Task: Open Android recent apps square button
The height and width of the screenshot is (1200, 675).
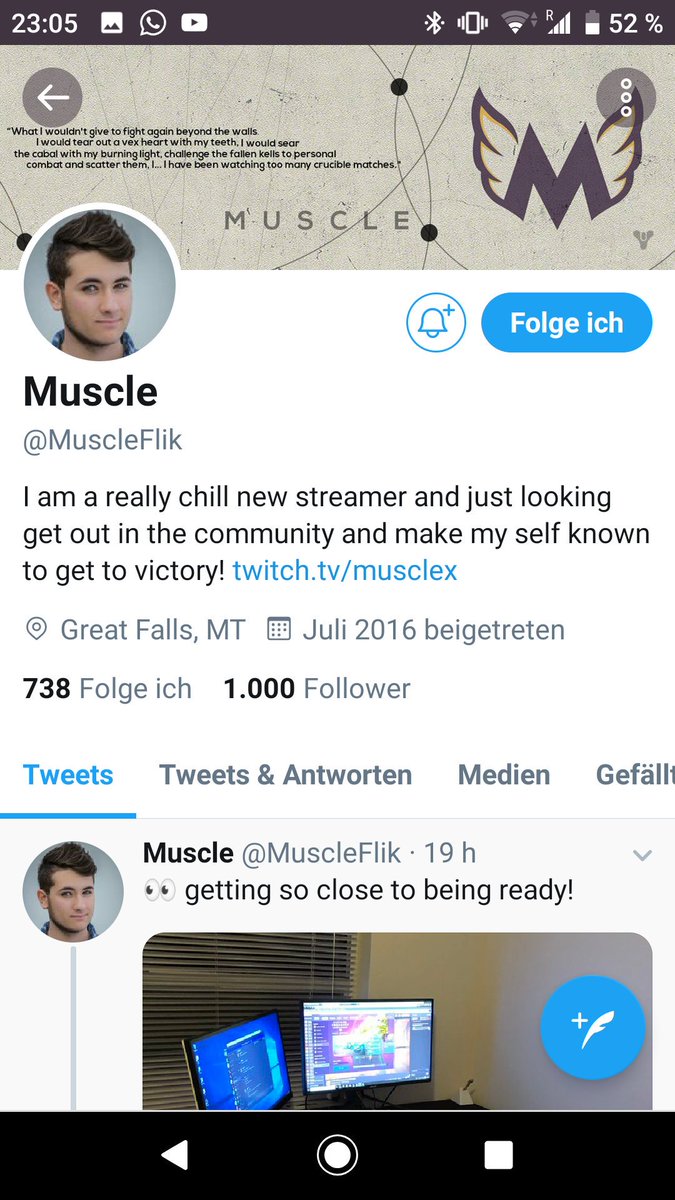Action: 498,1155
